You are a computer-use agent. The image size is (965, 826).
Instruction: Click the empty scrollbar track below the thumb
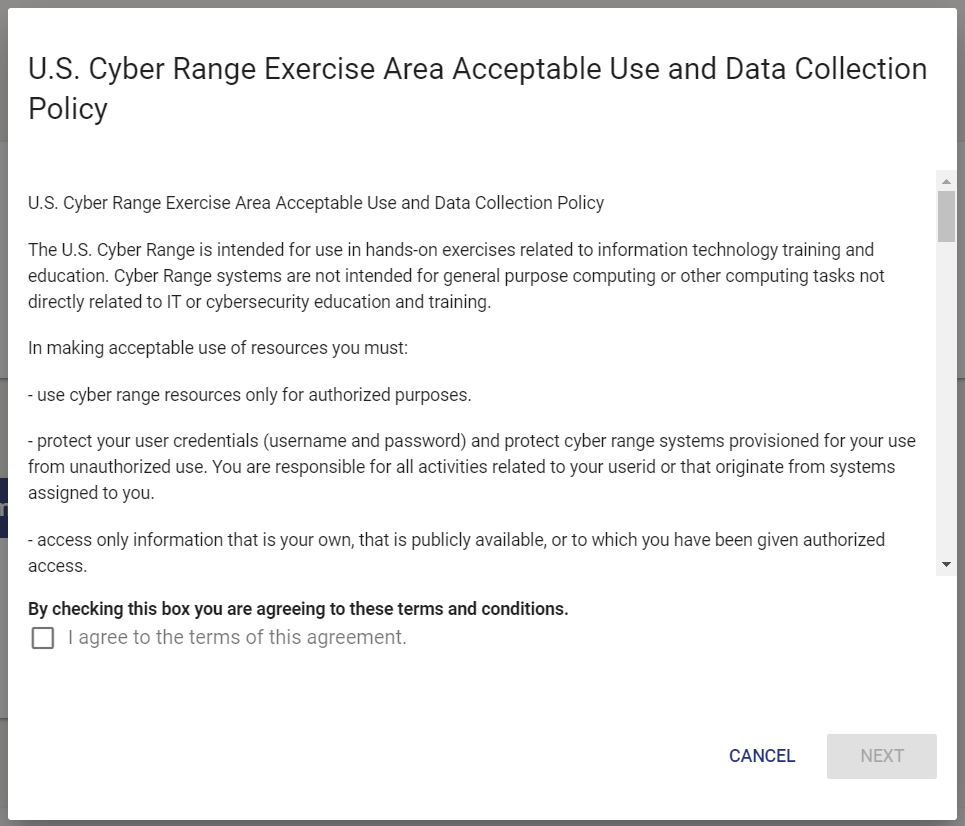(x=946, y=400)
